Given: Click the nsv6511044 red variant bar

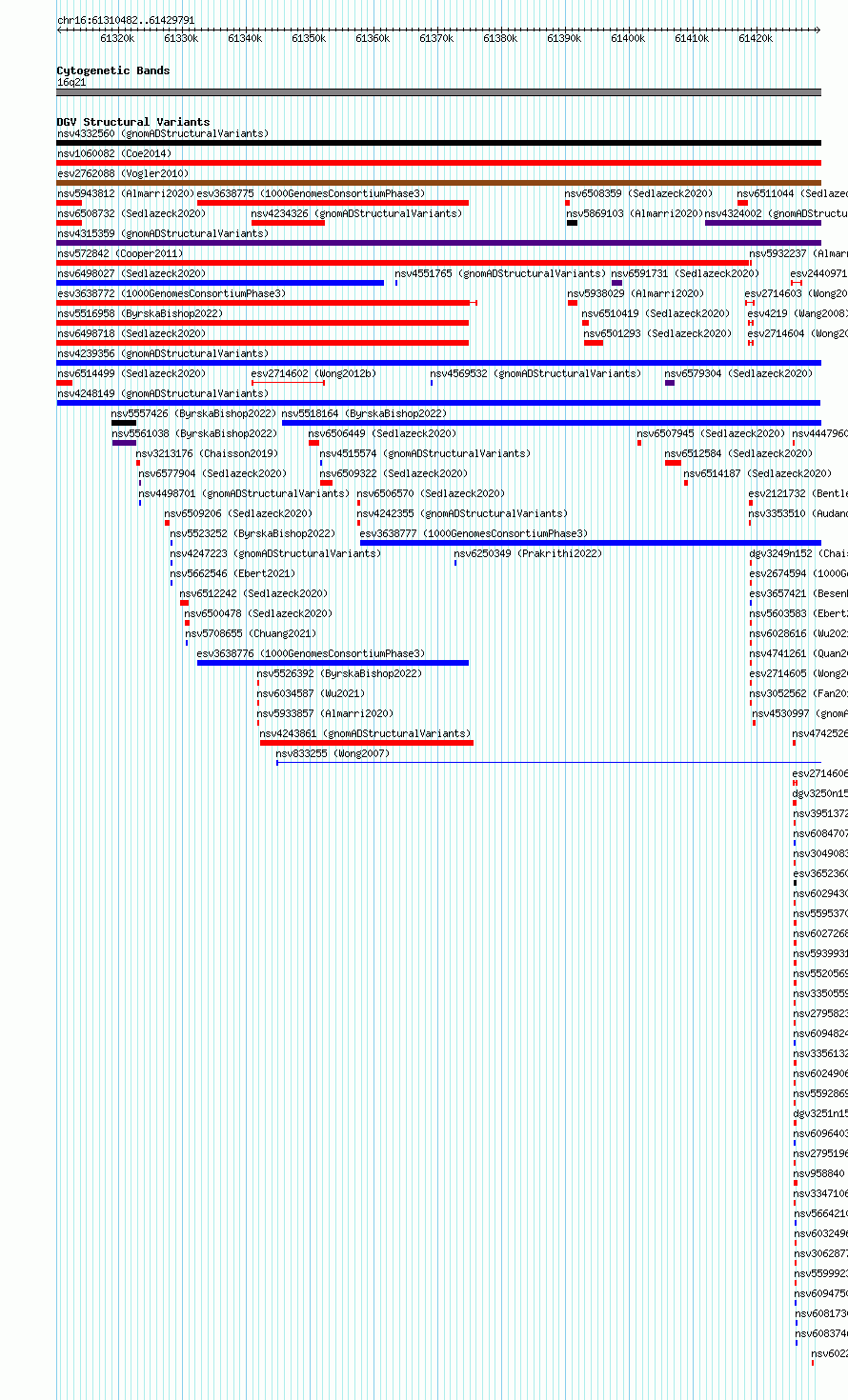Looking at the screenshot, I should [x=742, y=203].
